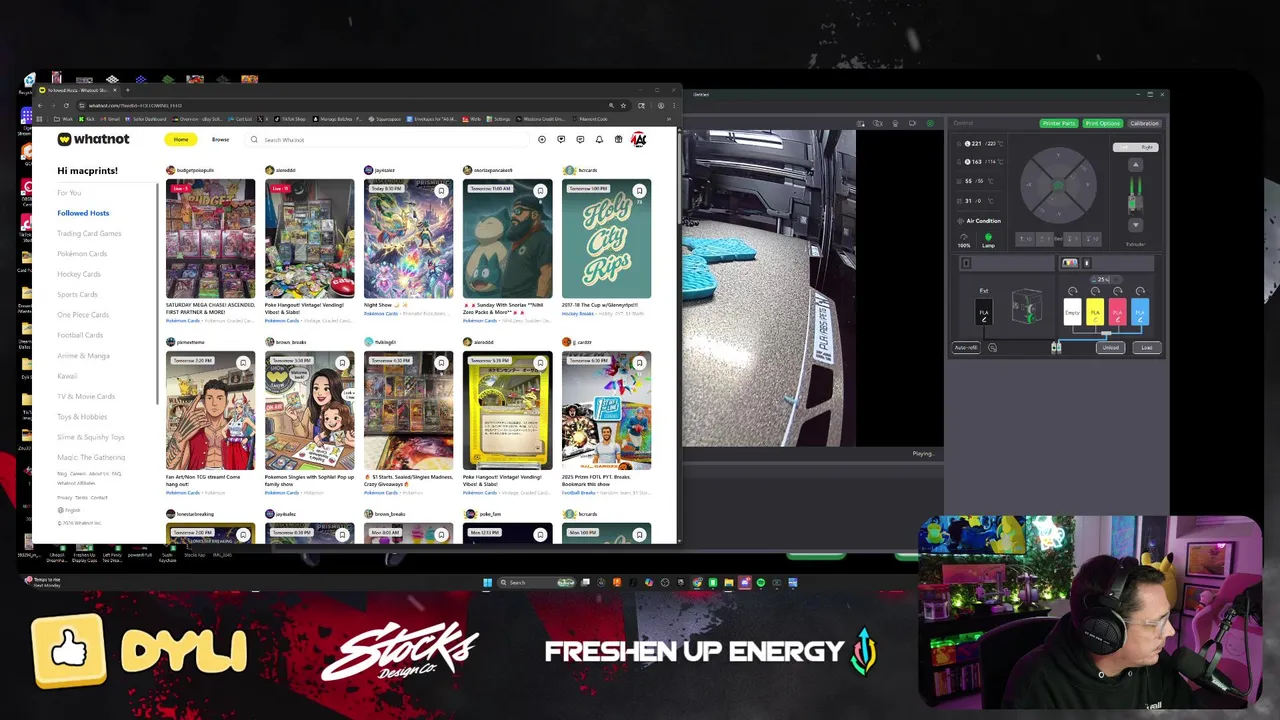Click the Unload filament button

click(x=1111, y=348)
